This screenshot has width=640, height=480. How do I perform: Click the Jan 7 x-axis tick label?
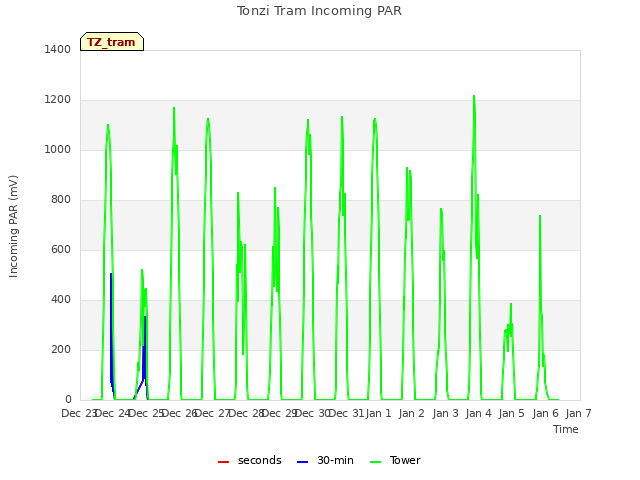tap(578, 413)
